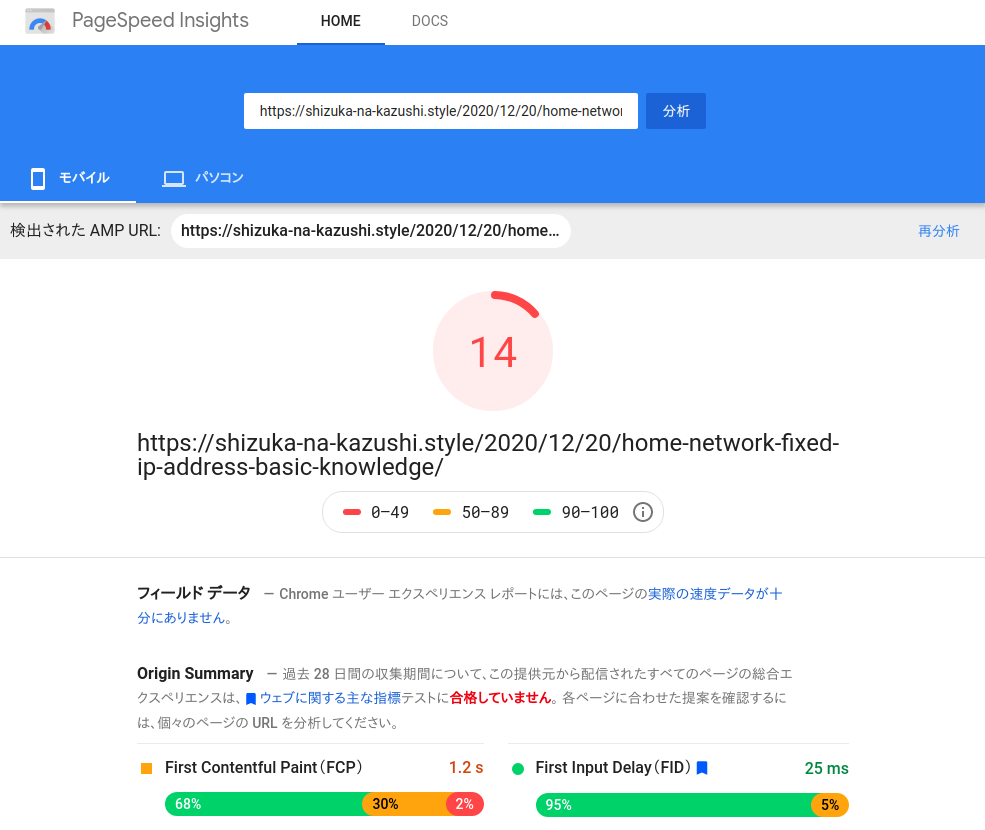The image size is (985, 830).
Task: Click the URL input field
Action: pos(440,111)
